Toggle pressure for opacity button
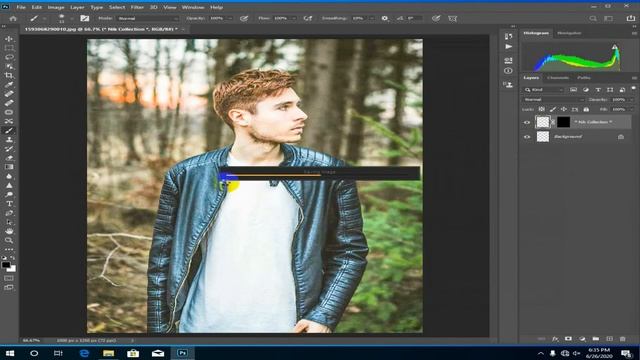The image size is (640, 360). coord(244,18)
